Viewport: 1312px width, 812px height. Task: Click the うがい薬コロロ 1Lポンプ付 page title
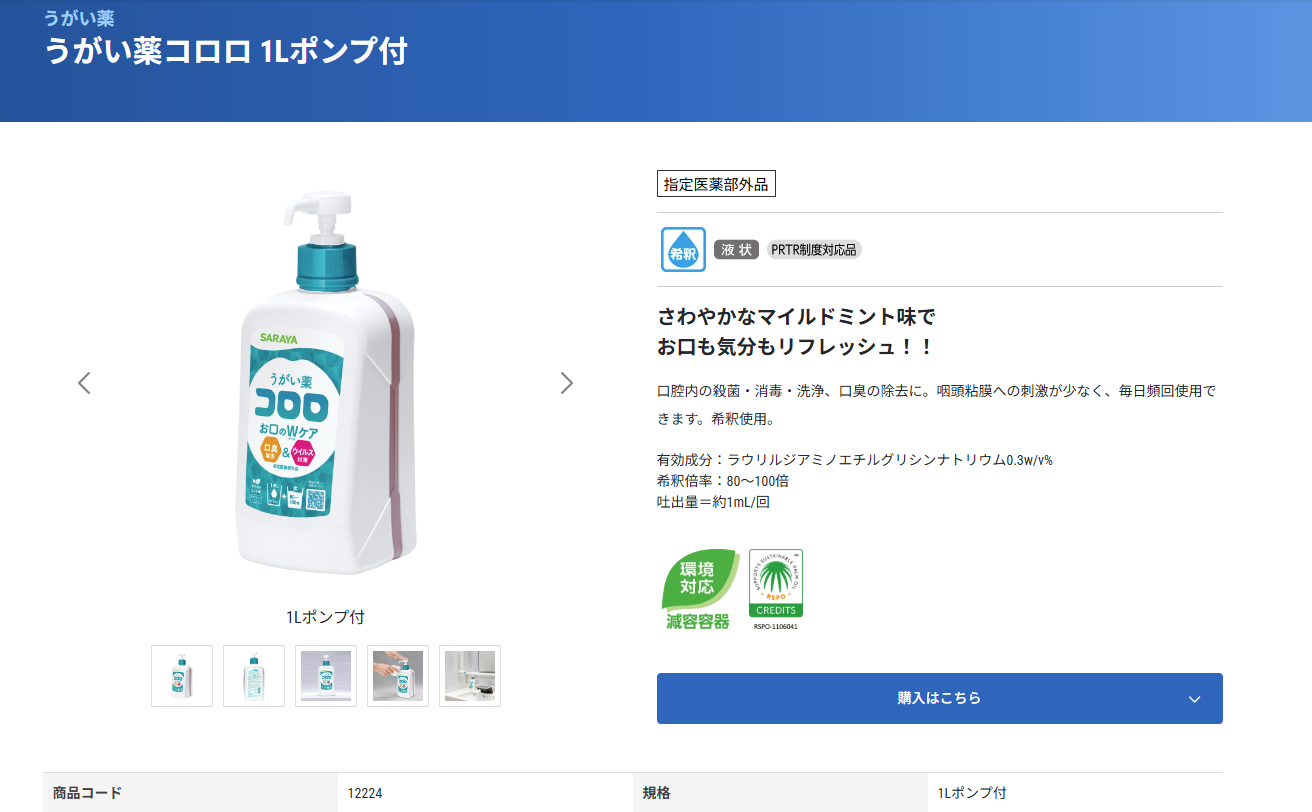226,52
